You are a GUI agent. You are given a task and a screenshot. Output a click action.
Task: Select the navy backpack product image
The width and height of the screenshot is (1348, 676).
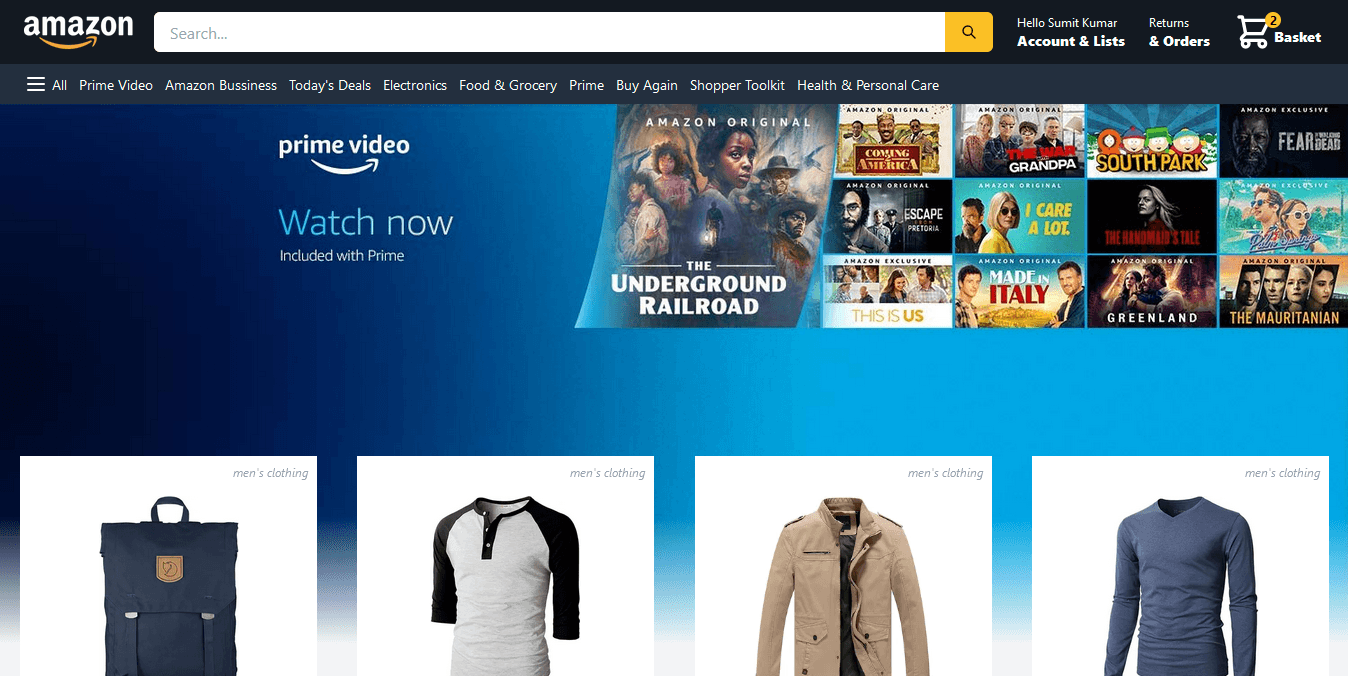pyautogui.click(x=169, y=585)
